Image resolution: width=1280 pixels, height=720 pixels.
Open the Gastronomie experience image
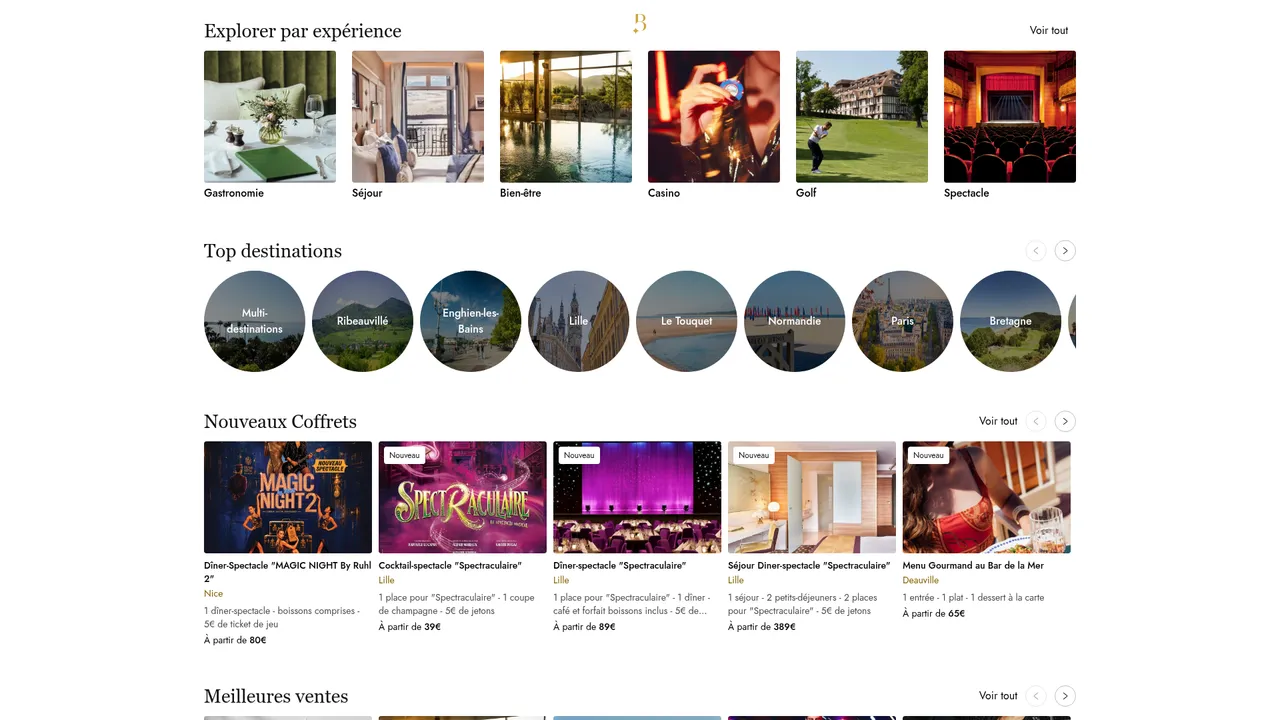point(270,117)
